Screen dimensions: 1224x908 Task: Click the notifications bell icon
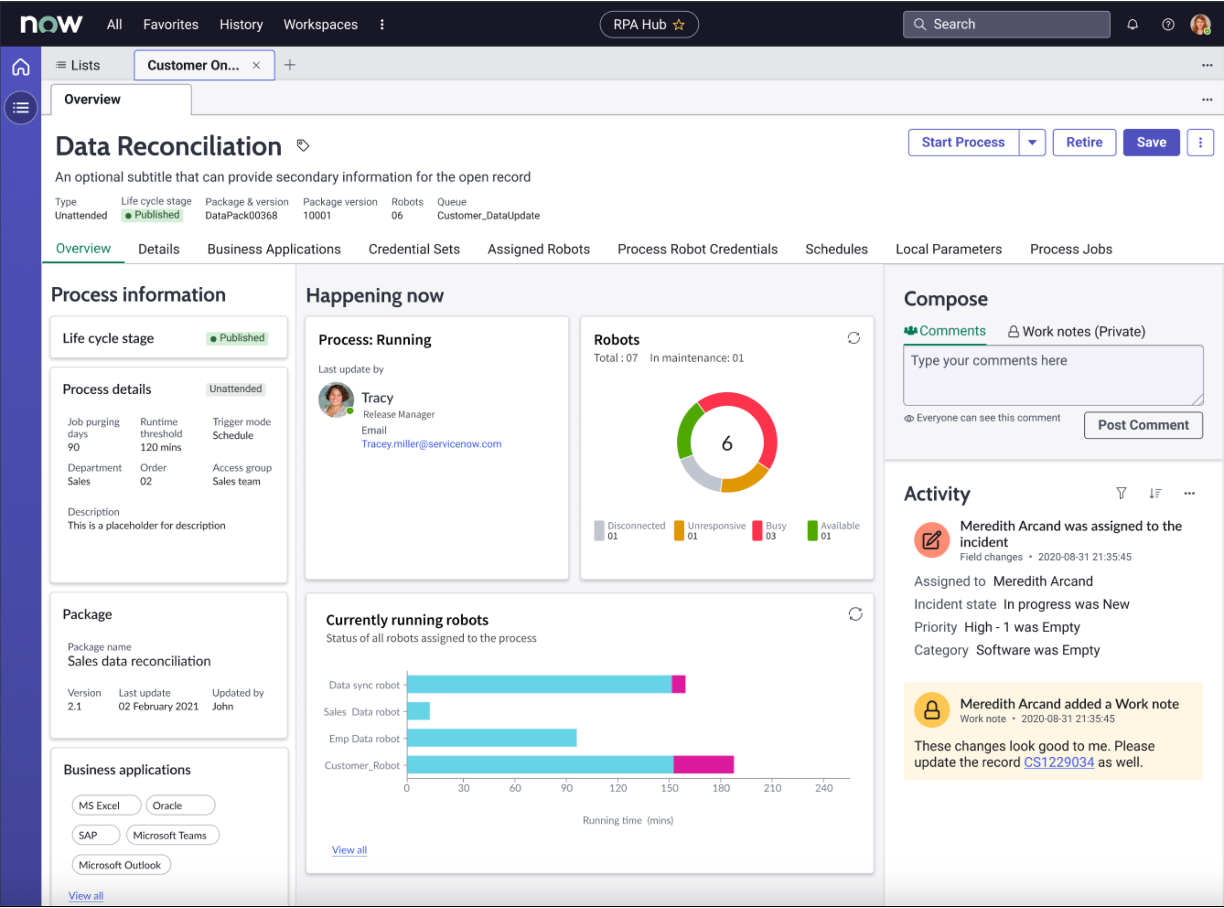pos(1132,23)
